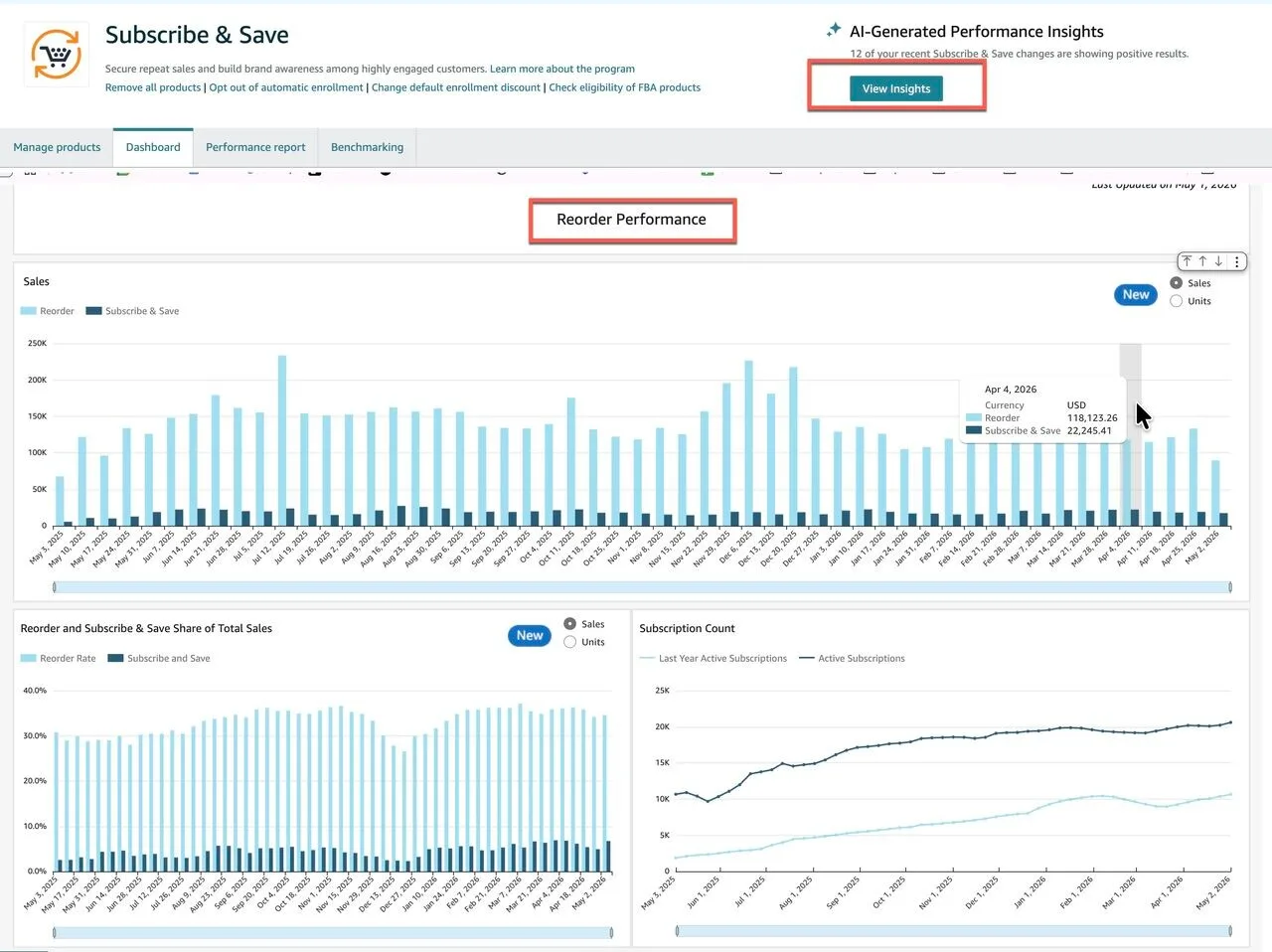Click the 22,245.41 Subscribe & Save tooltip value

point(1089,431)
